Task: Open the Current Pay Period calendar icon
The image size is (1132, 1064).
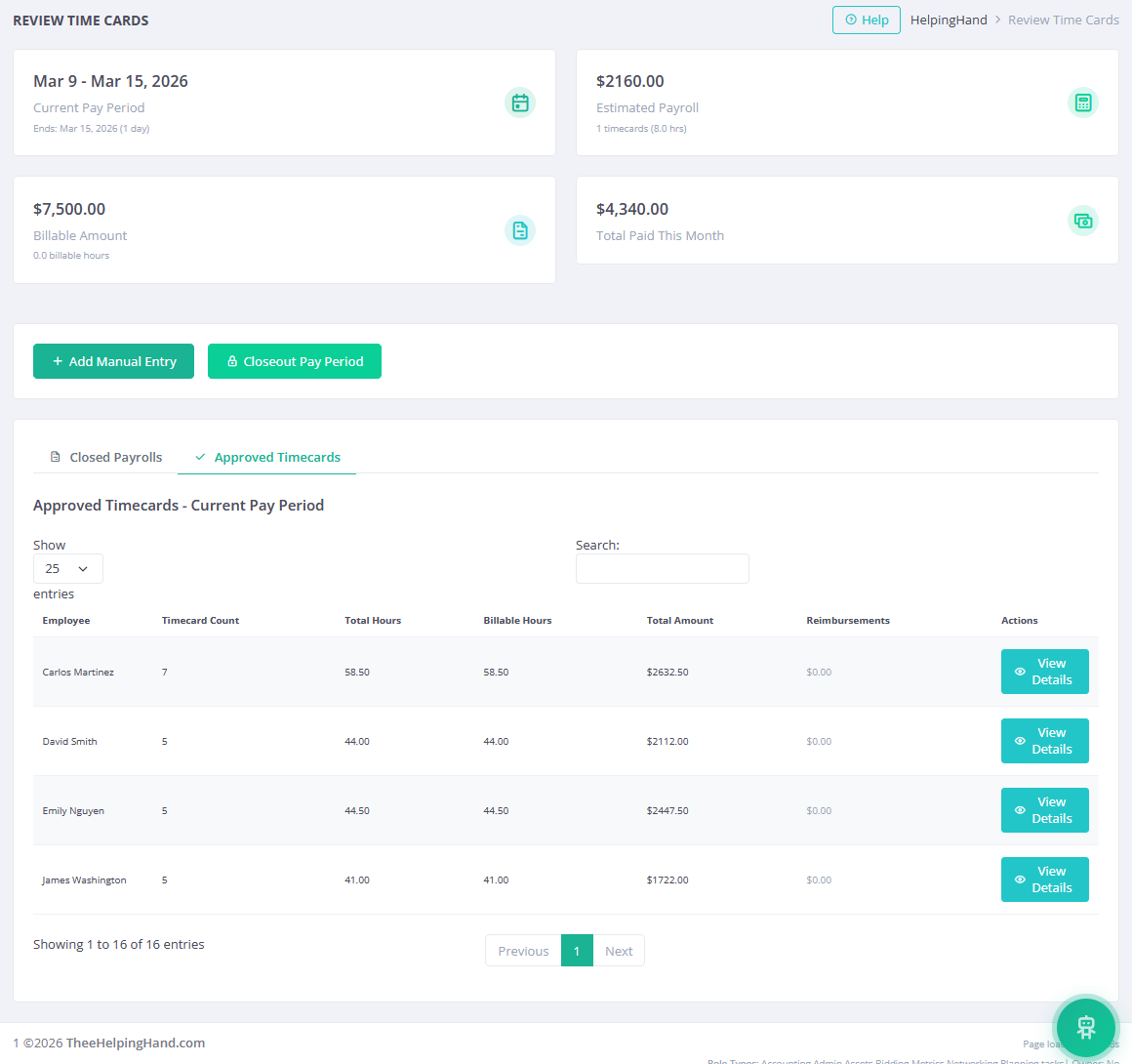Action: point(520,102)
